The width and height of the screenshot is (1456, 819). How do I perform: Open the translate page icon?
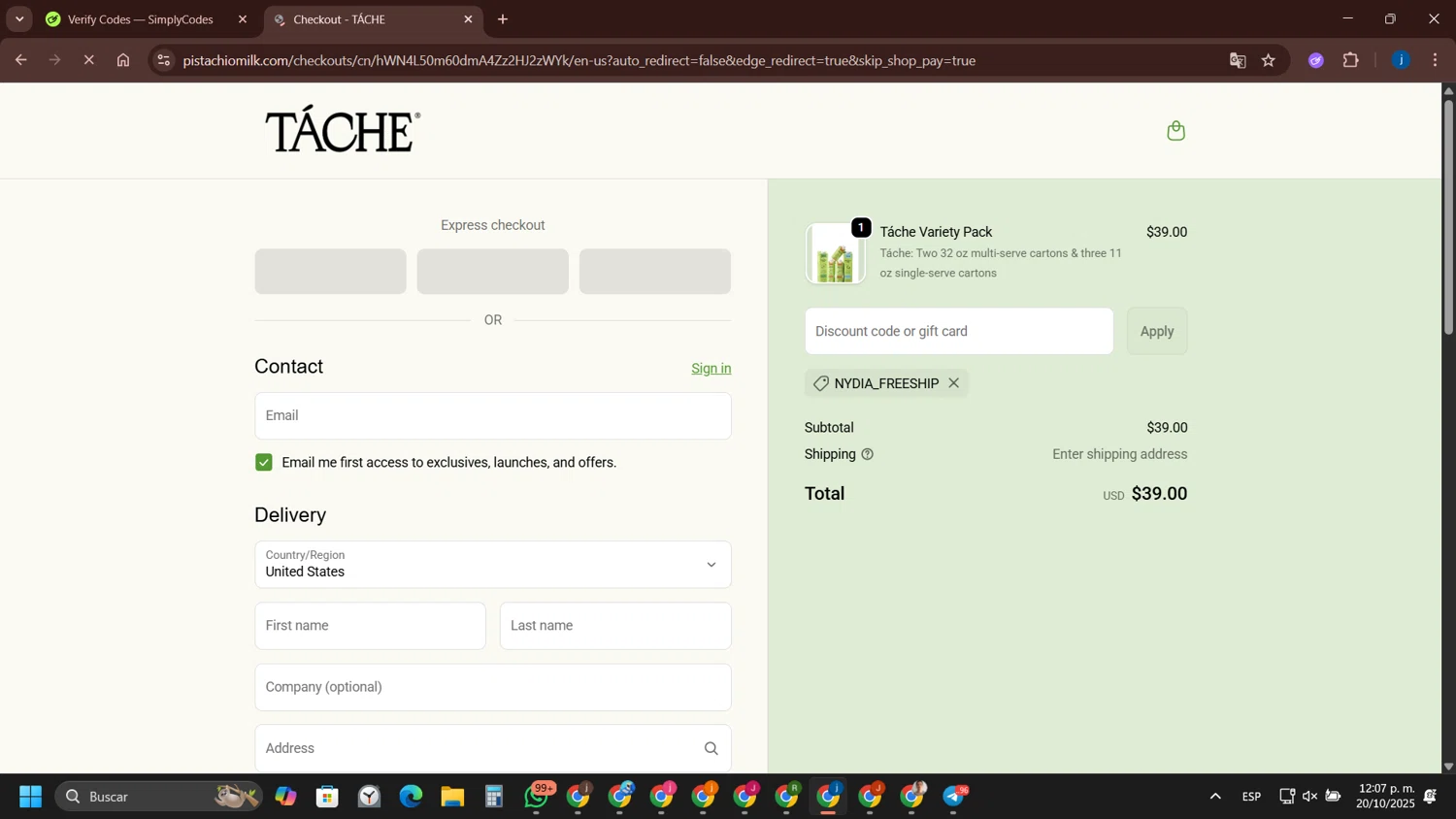[1238, 60]
